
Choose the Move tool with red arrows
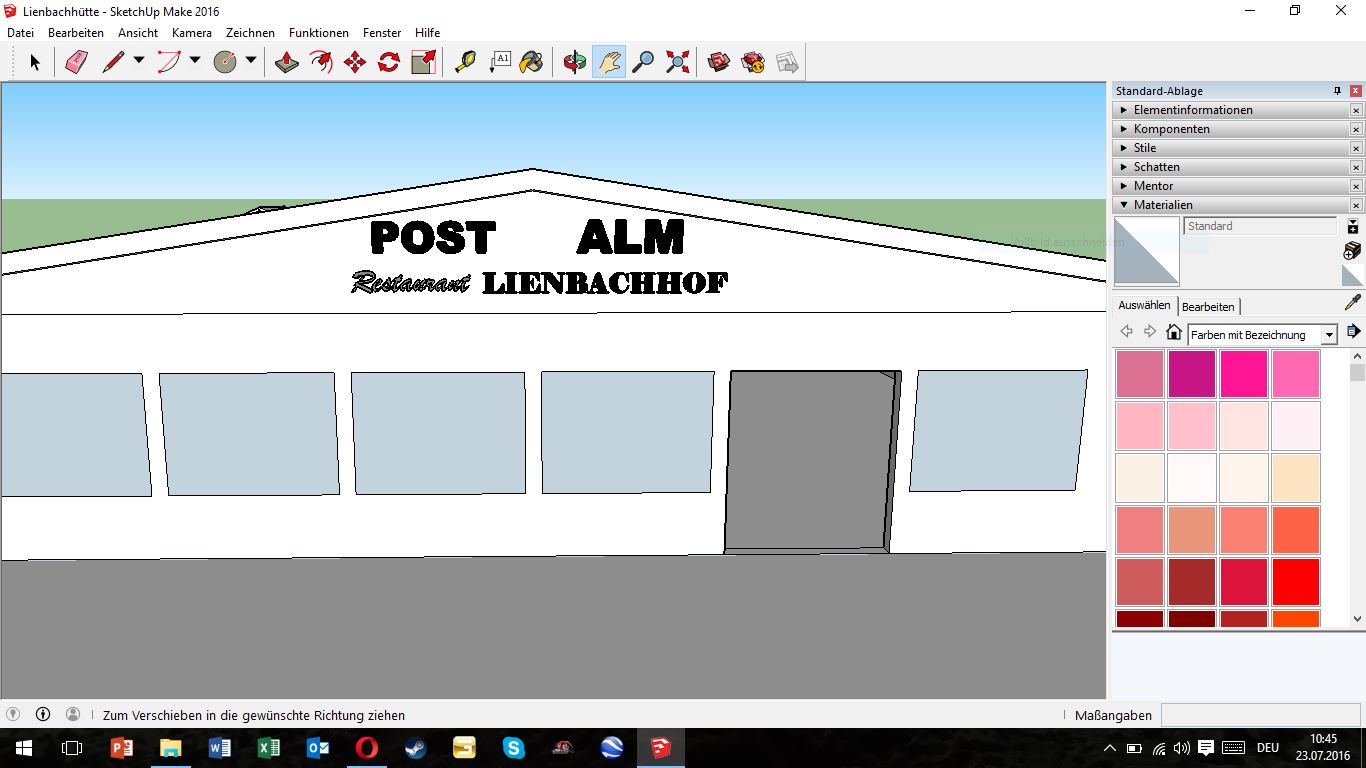click(355, 62)
